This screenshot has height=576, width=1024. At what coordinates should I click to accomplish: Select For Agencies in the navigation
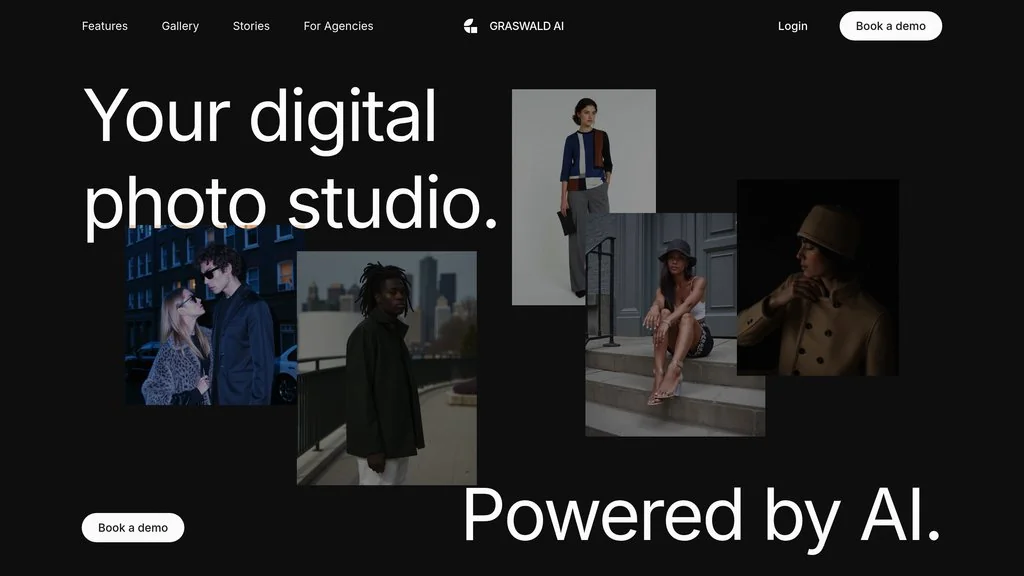click(338, 26)
